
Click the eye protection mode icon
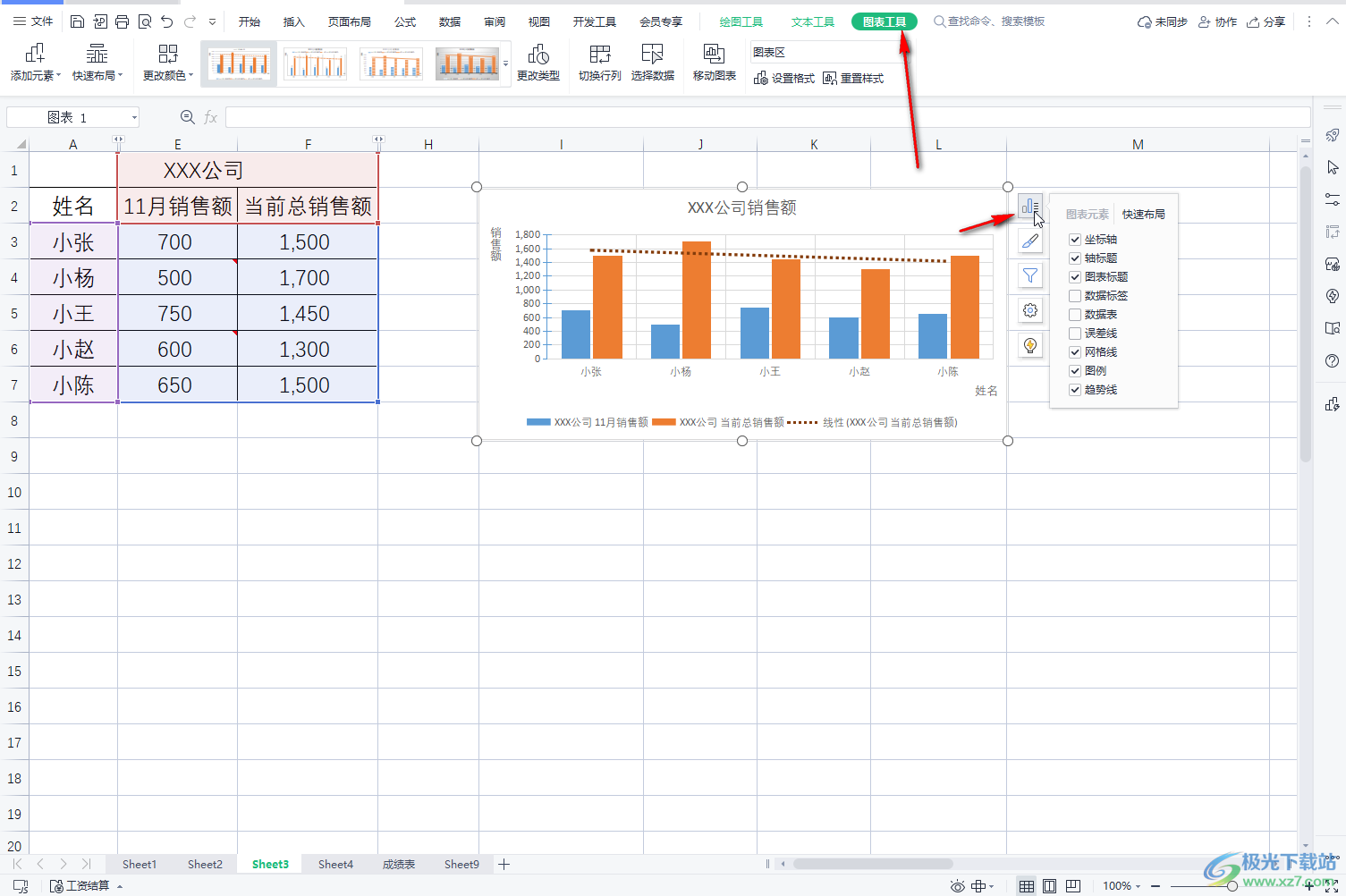click(957, 886)
